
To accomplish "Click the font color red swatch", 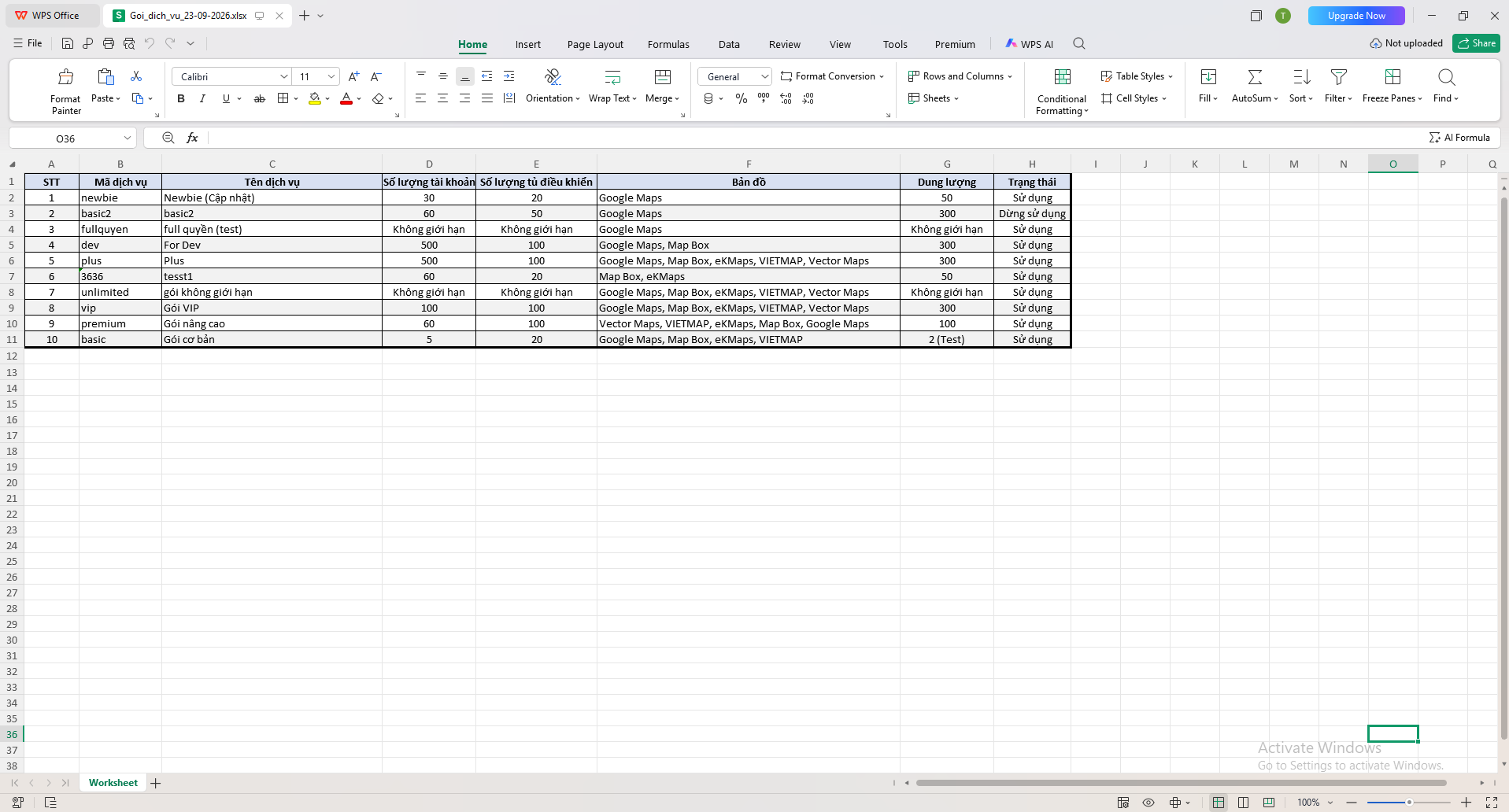I will 346,99.
